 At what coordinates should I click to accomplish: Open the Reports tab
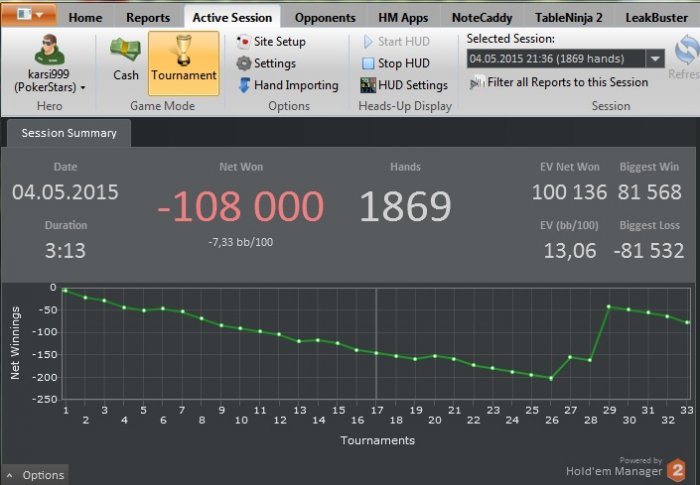pos(148,17)
